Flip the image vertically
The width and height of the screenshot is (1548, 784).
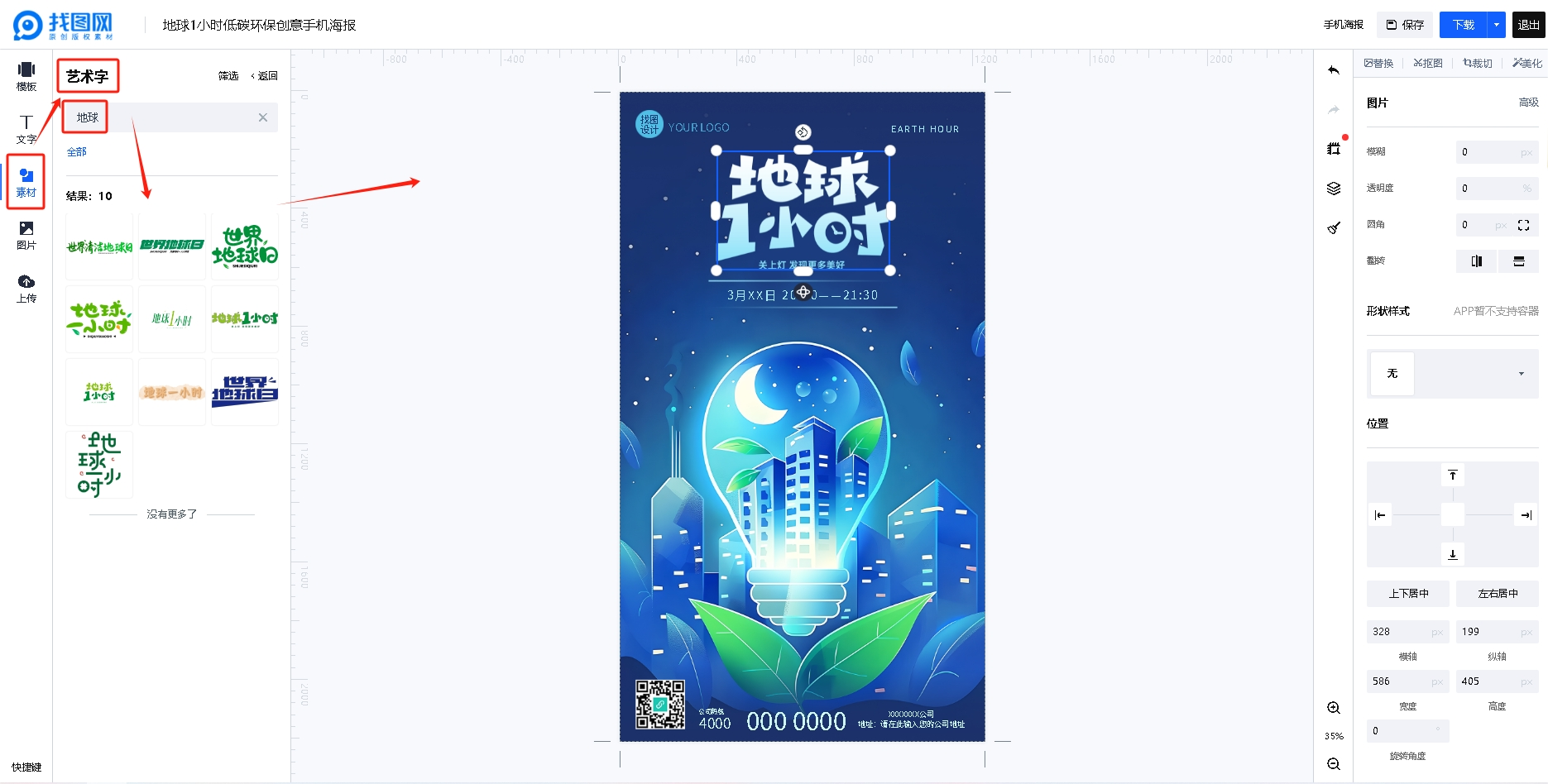[1519, 261]
